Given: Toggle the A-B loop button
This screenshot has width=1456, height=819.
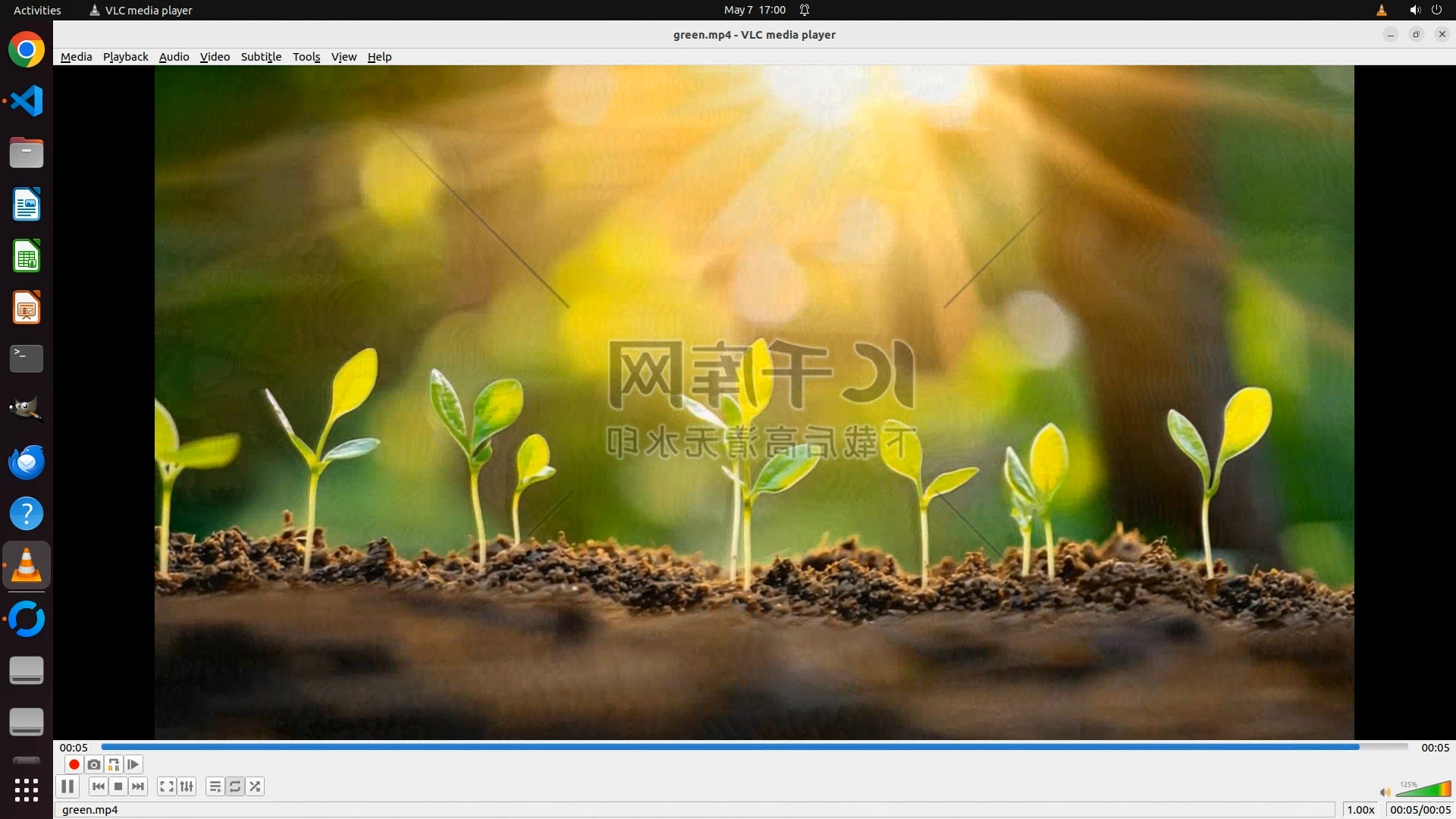Looking at the screenshot, I should (114, 764).
